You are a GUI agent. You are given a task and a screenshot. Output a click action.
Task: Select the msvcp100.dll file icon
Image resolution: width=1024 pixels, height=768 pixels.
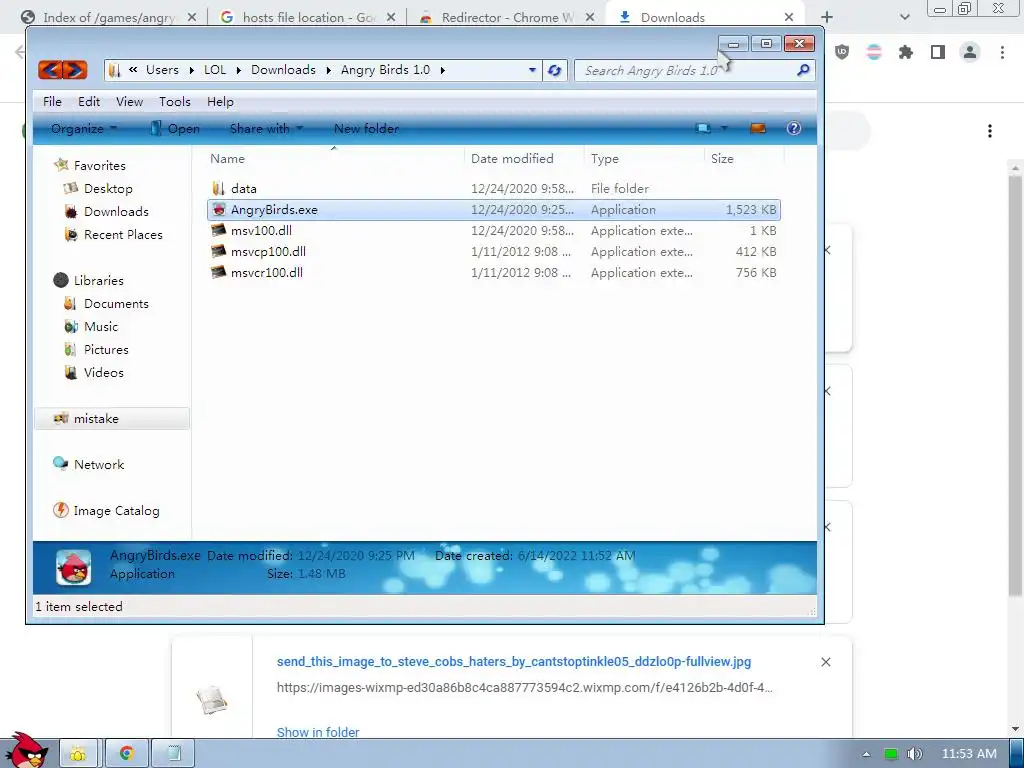point(219,251)
